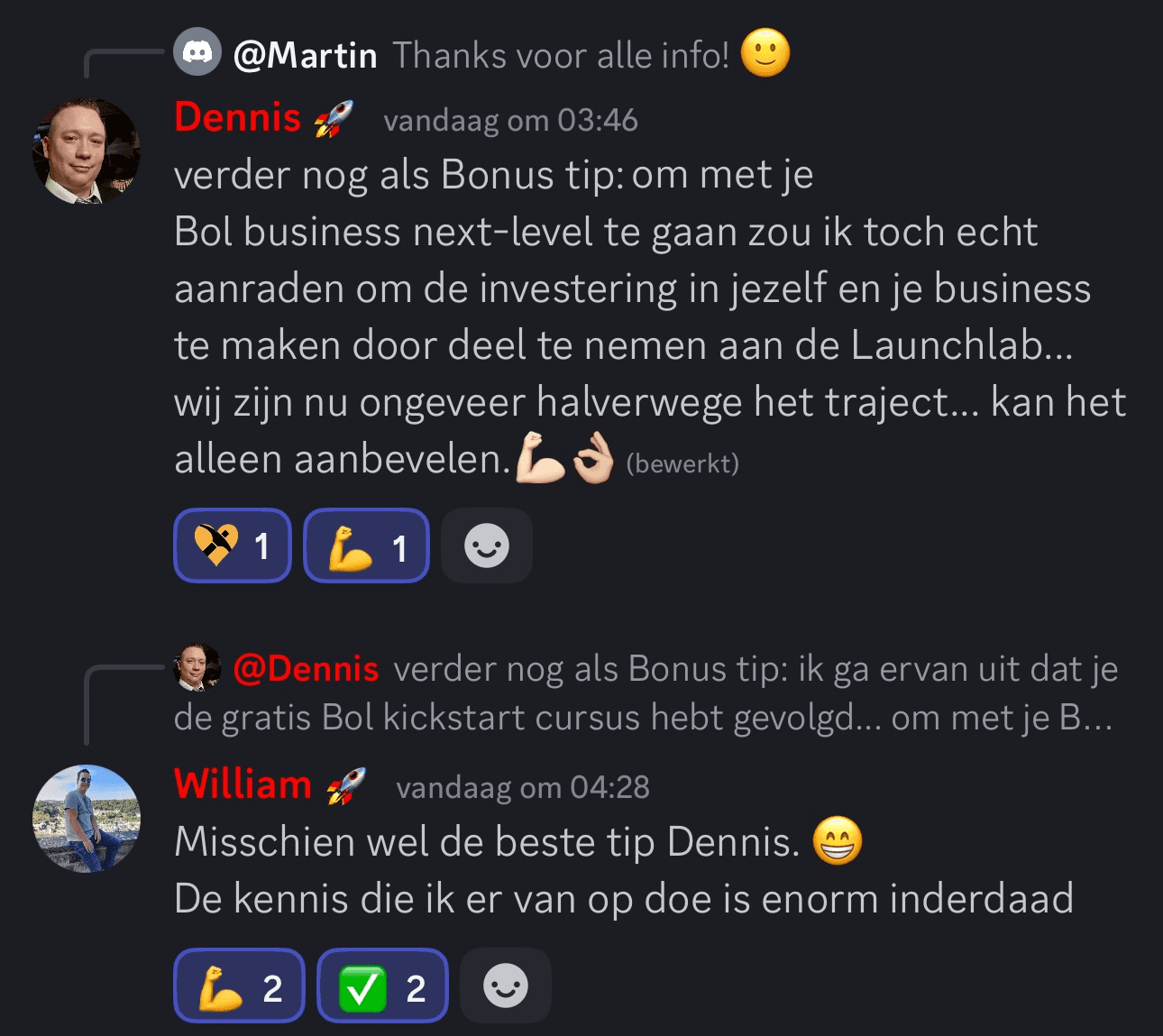
Task: Toggle the mending heart reaction on Dennis's message
Action: pyautogui.click(x=233, y=546)
